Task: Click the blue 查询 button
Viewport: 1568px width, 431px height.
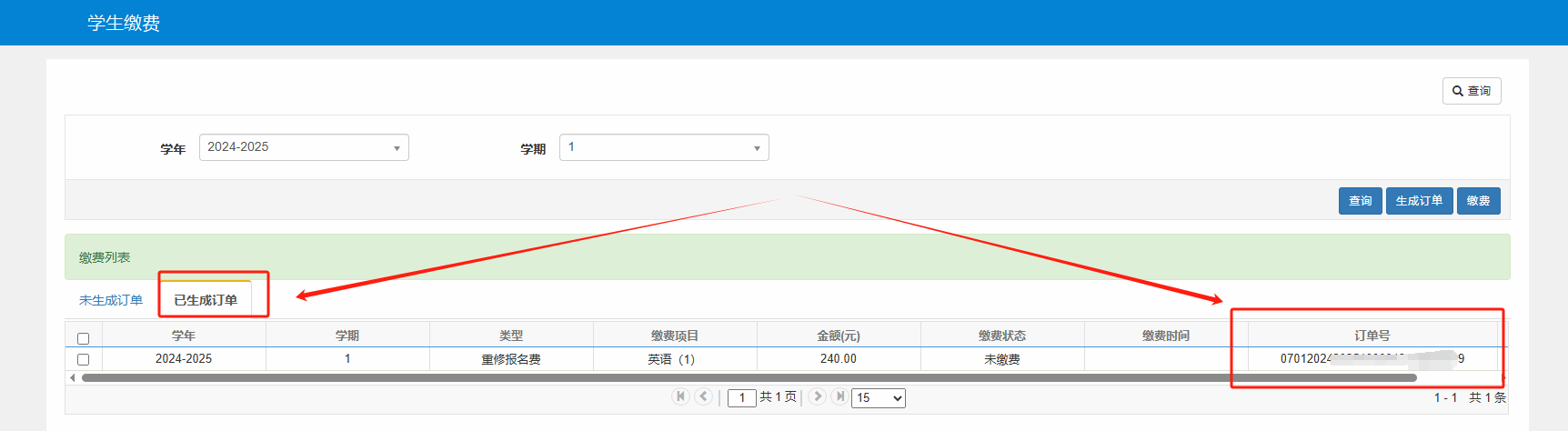Action: (1360, 201)
